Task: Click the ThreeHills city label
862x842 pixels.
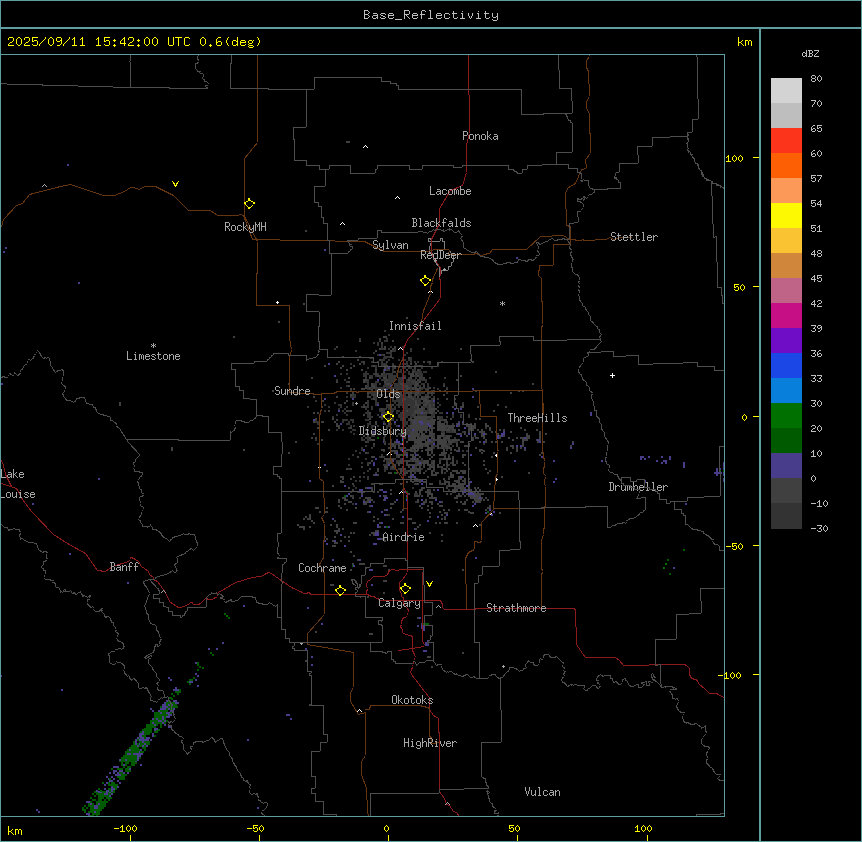Action: tap(537, 418)
